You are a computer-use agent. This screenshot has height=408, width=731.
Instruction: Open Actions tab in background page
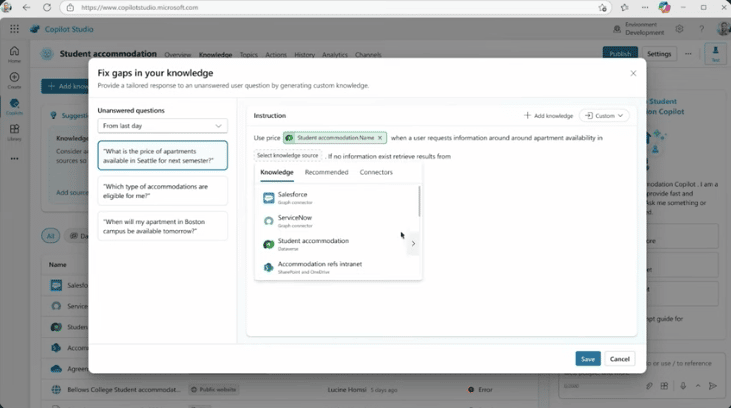[276, 55]
